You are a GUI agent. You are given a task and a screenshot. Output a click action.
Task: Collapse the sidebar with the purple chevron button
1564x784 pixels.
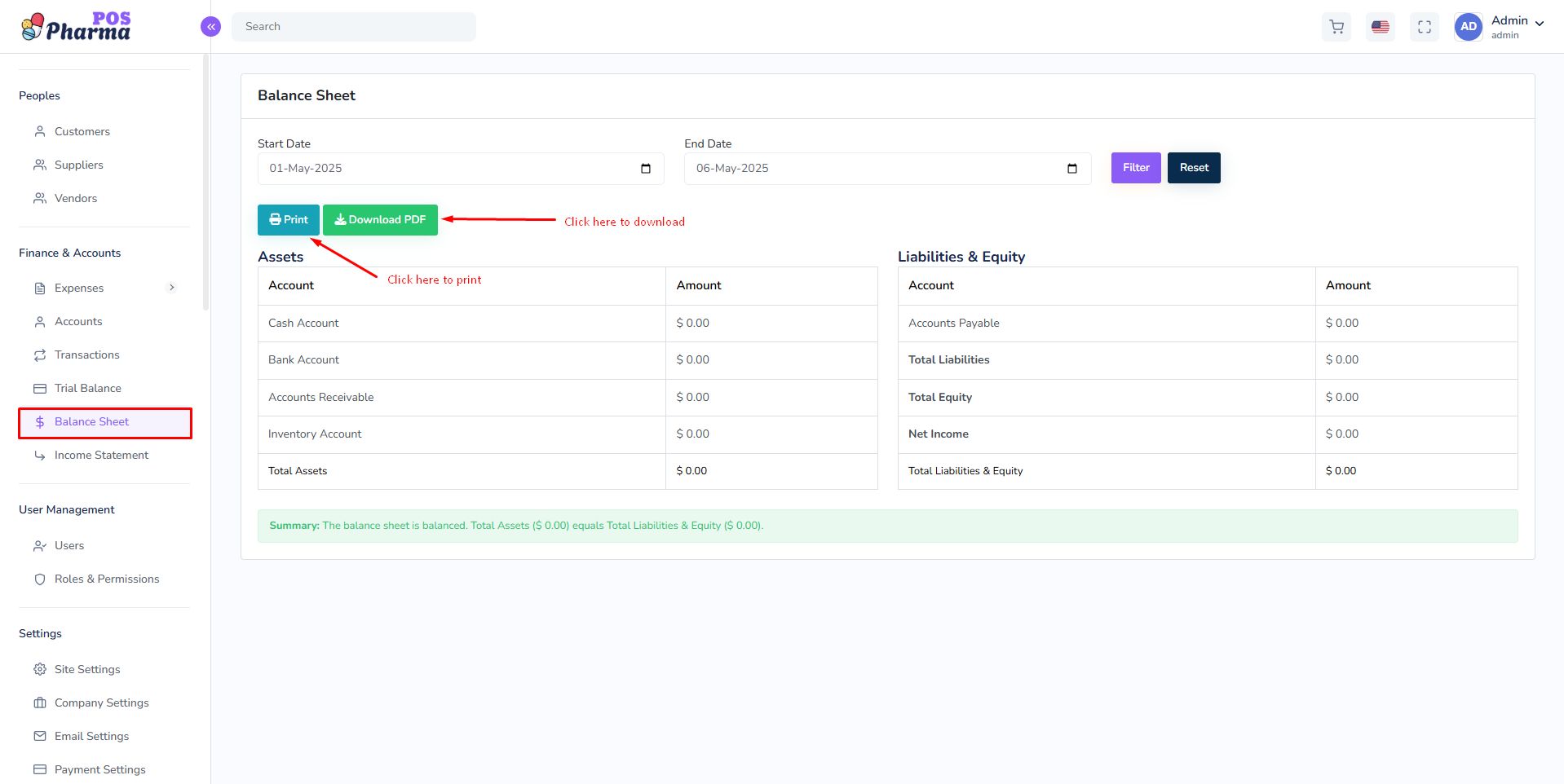pos(210,27)
